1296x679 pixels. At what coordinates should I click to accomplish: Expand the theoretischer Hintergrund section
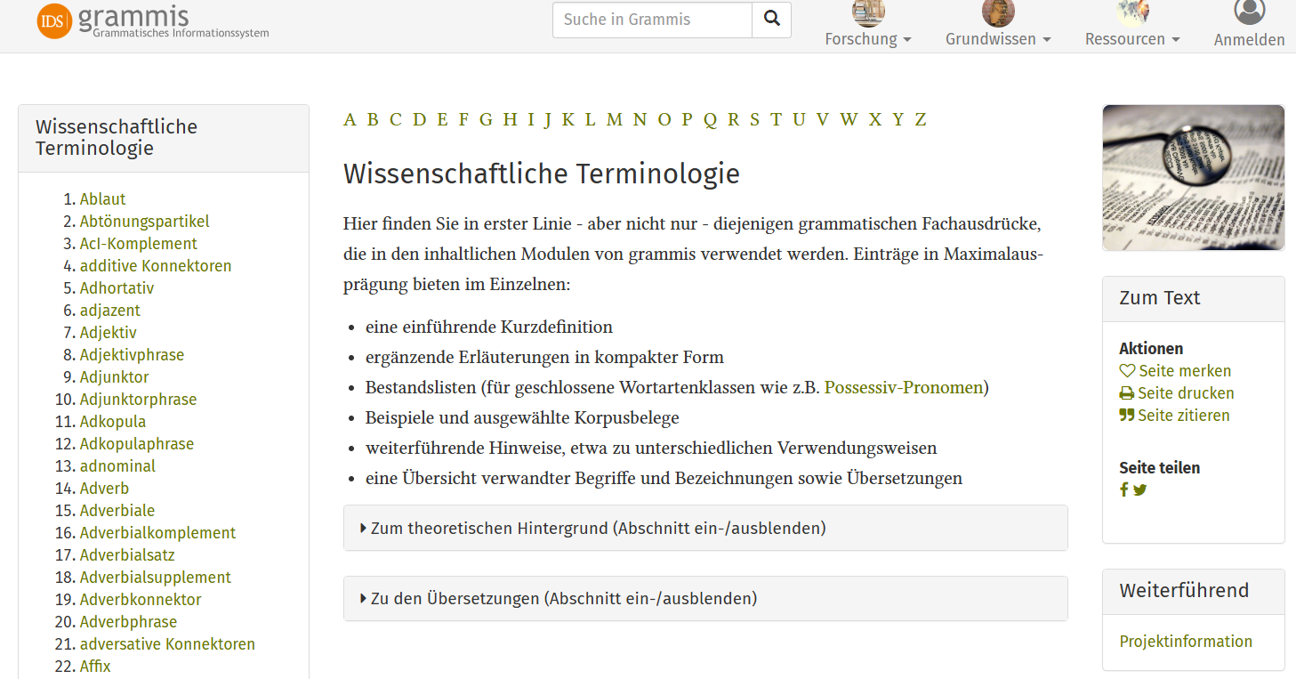tap(706, 527)
